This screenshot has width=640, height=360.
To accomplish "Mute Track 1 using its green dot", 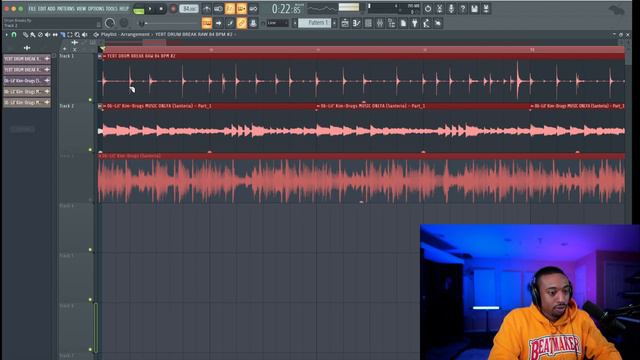I will point(90,100).
